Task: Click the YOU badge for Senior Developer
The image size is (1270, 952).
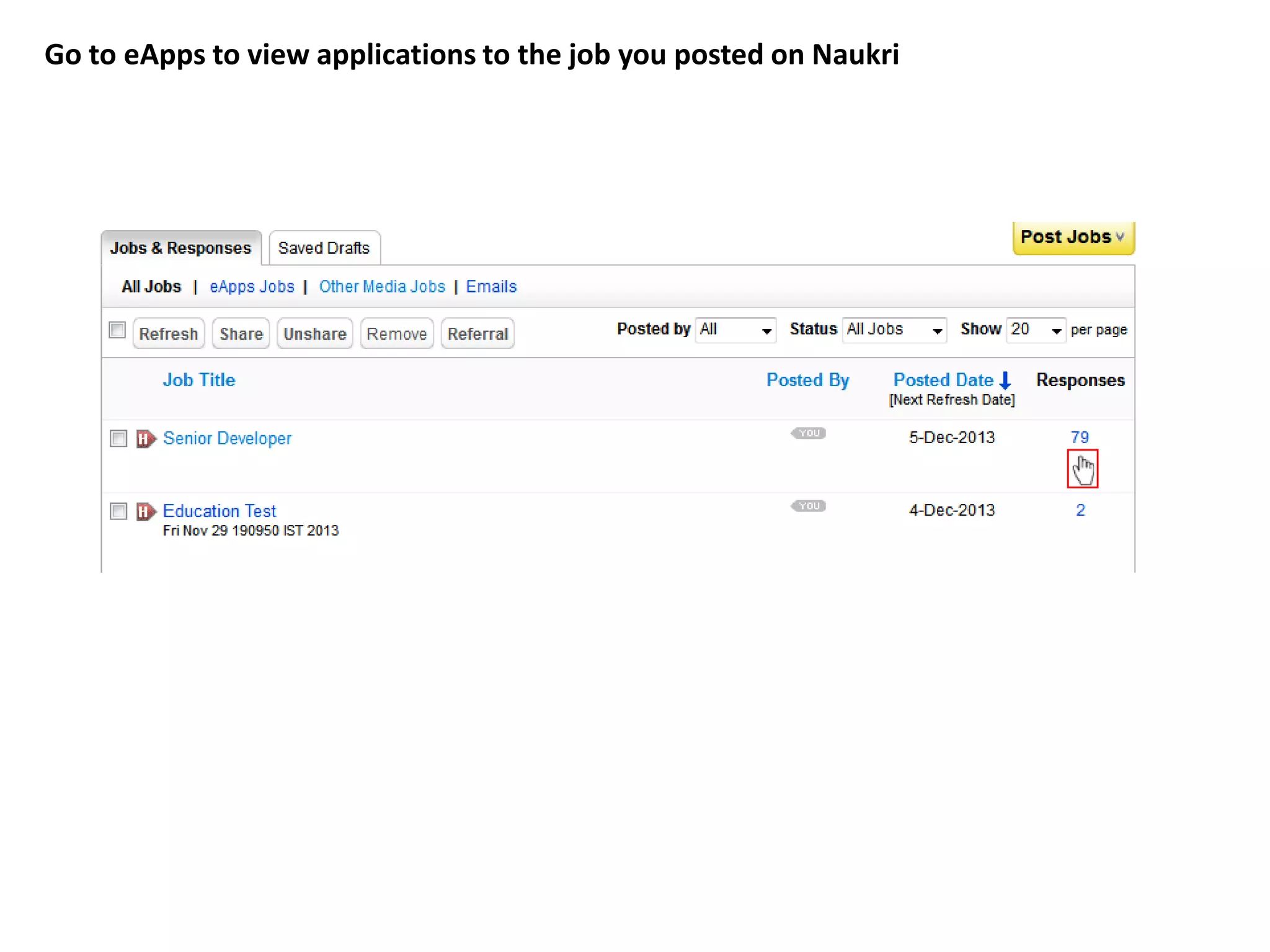Action: point(808,433)
